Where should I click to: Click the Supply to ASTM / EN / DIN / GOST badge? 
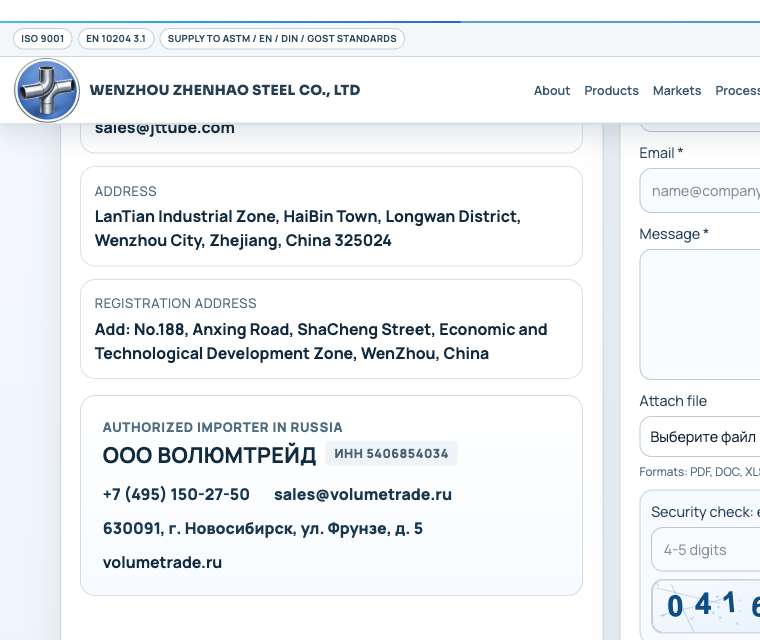click(282, 39)
